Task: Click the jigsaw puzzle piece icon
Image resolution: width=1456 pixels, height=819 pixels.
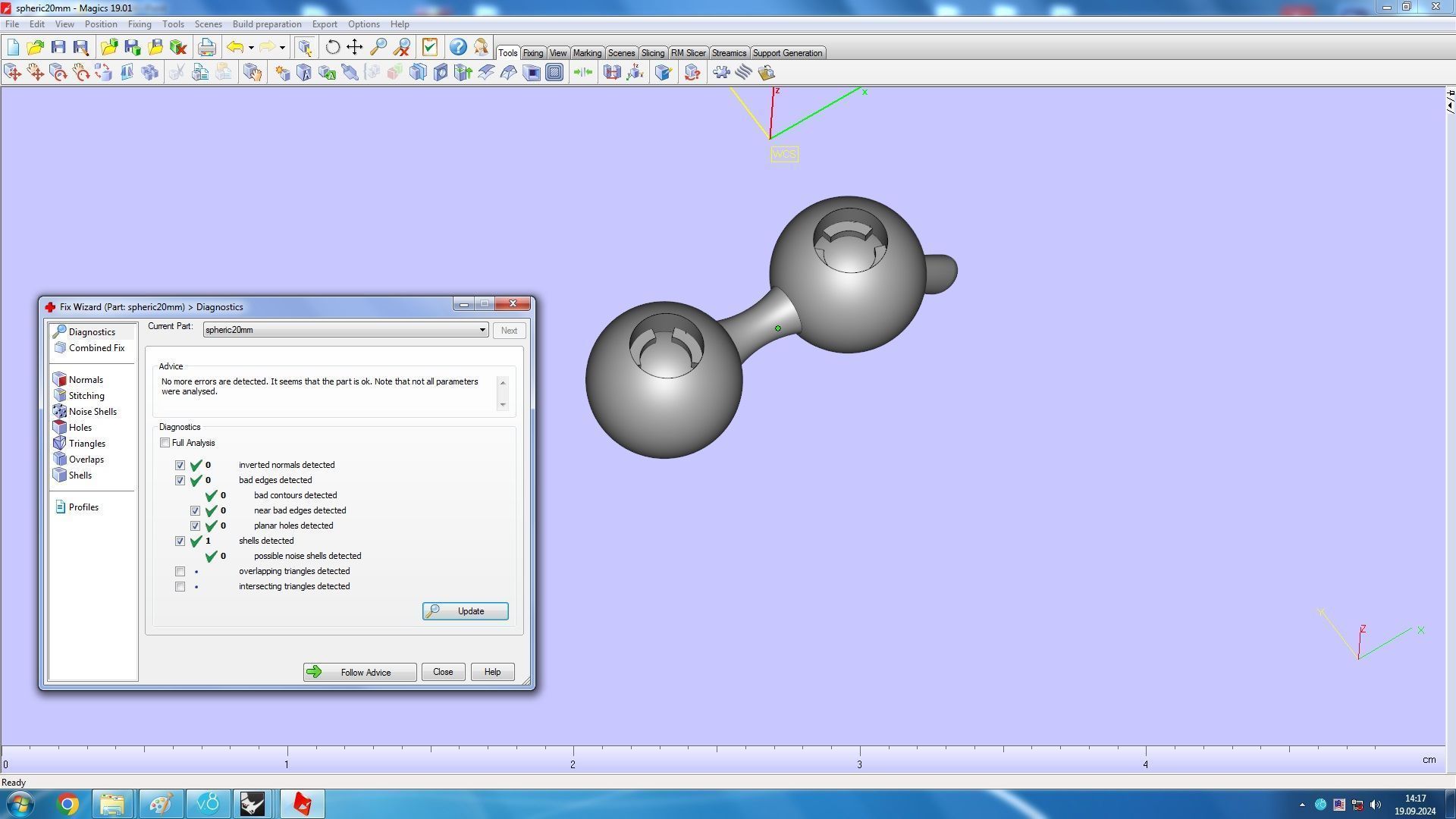Action: point(721,73)
